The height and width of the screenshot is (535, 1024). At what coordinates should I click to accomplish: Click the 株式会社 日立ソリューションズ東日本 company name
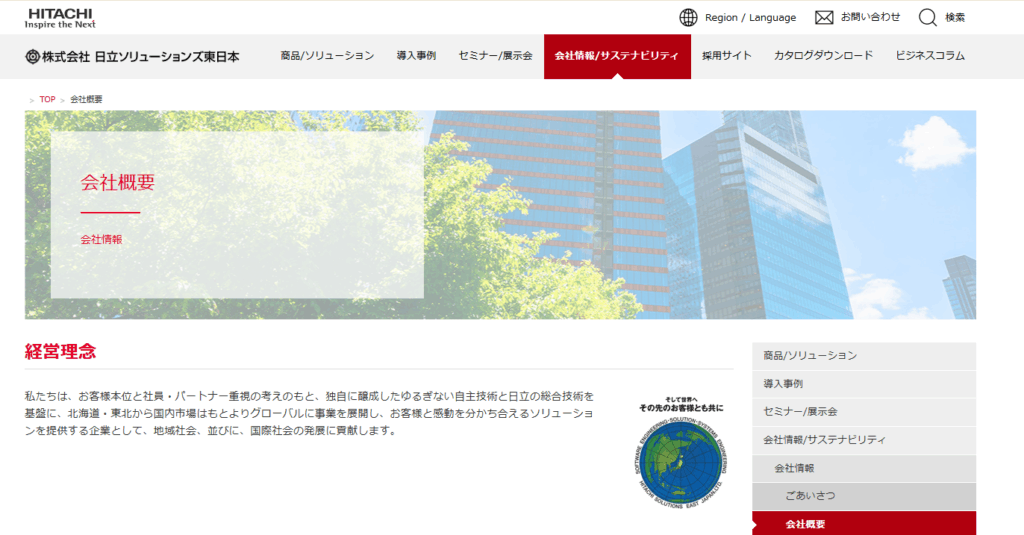point(141,57)
